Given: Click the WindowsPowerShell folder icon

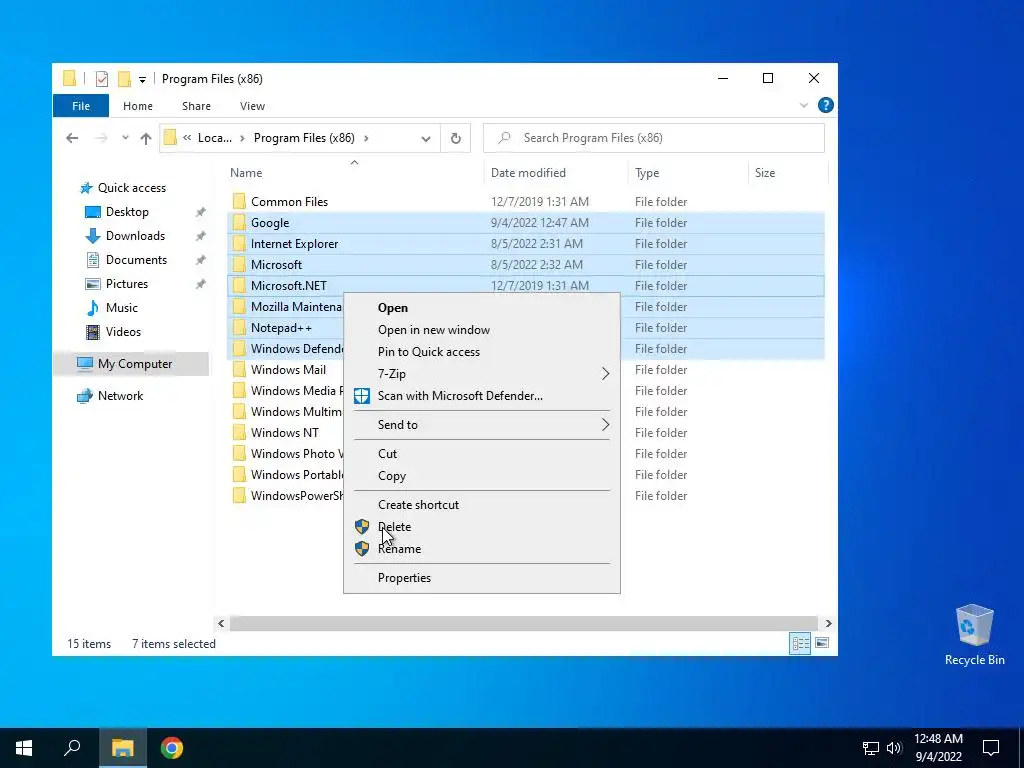Looking at the screenshot, I should [240, 495].
